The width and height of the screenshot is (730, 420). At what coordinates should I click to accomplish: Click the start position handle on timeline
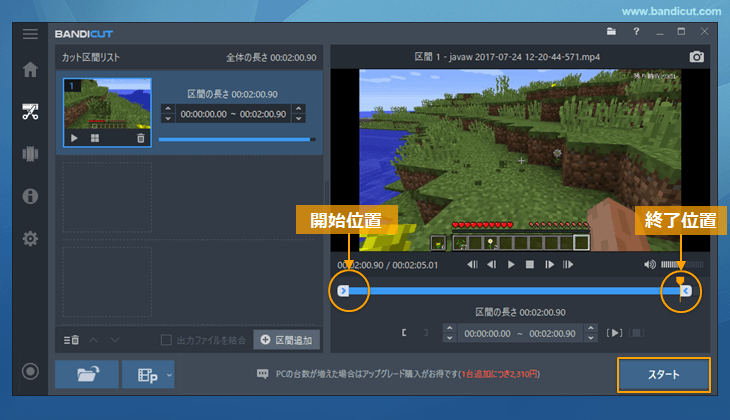(343, 291)
